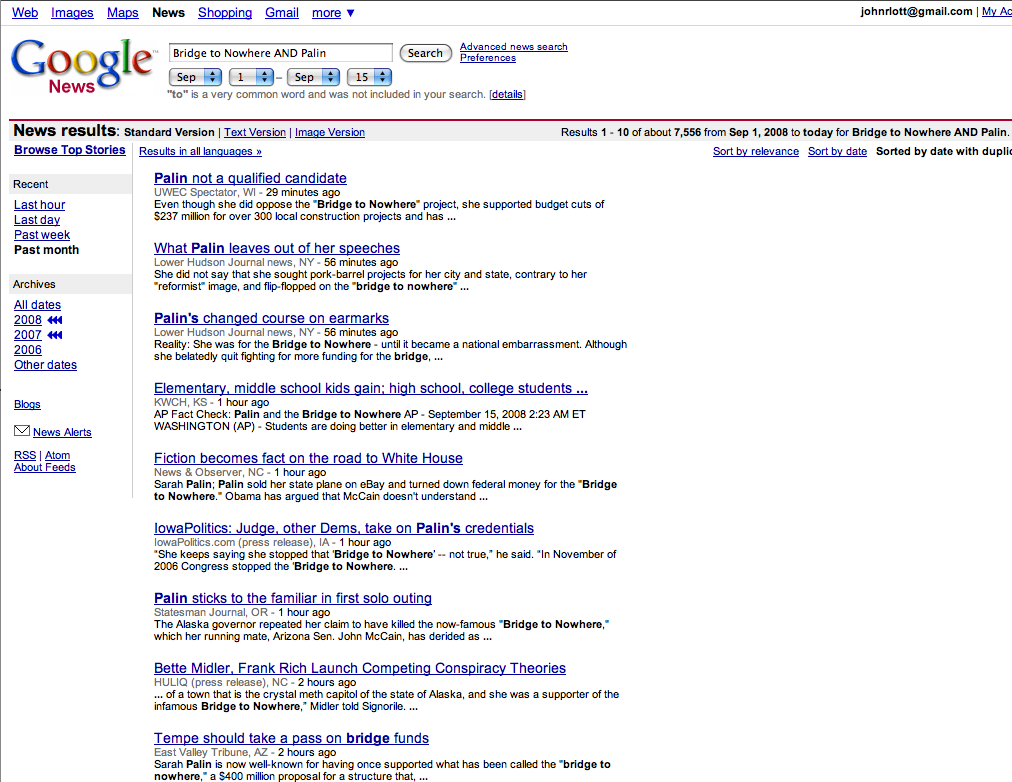The height and width of the screenshot is (782, 1012).
Task: Open Maps from top navigation
Action: [x=123, y=13]
